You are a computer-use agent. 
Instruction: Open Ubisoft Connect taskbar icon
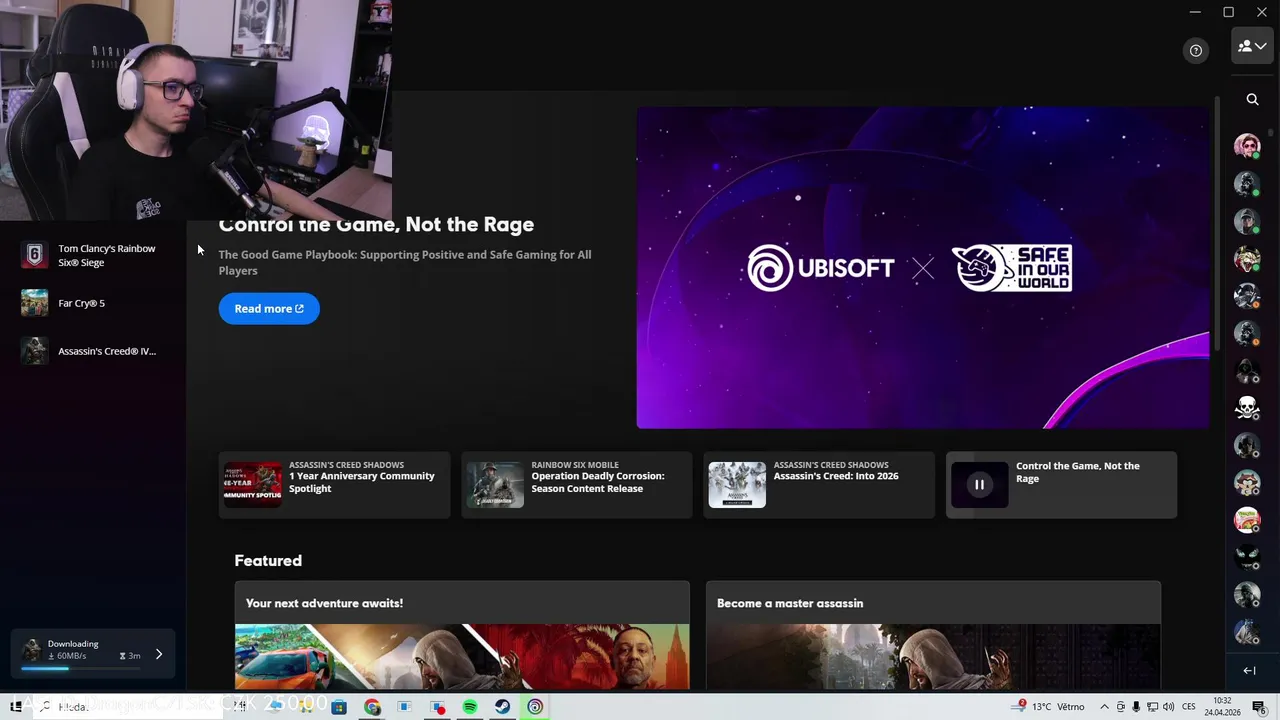pyautogui.click(x=535, y=707)
